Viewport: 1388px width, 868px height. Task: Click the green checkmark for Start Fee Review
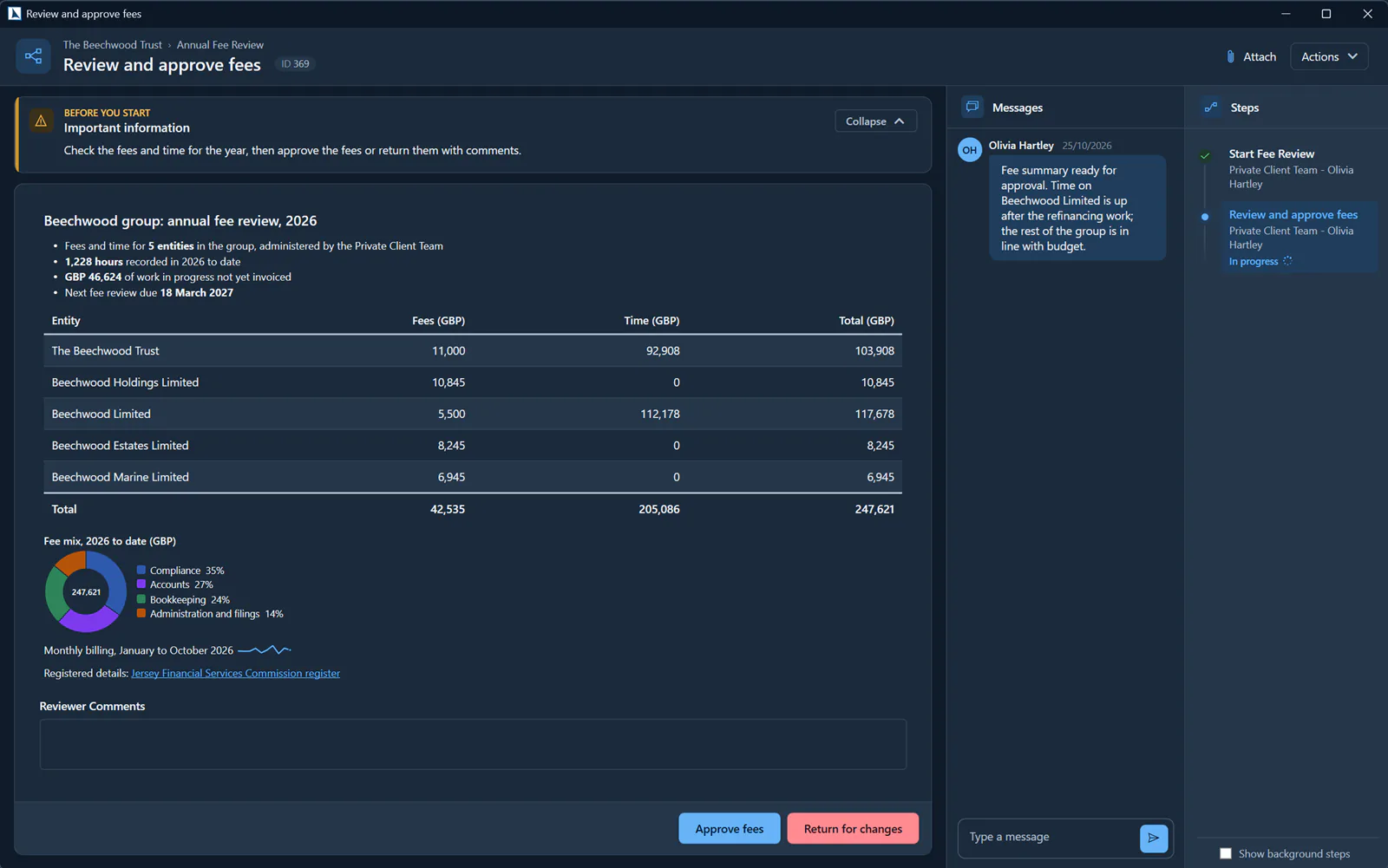tap(1205, 155)
